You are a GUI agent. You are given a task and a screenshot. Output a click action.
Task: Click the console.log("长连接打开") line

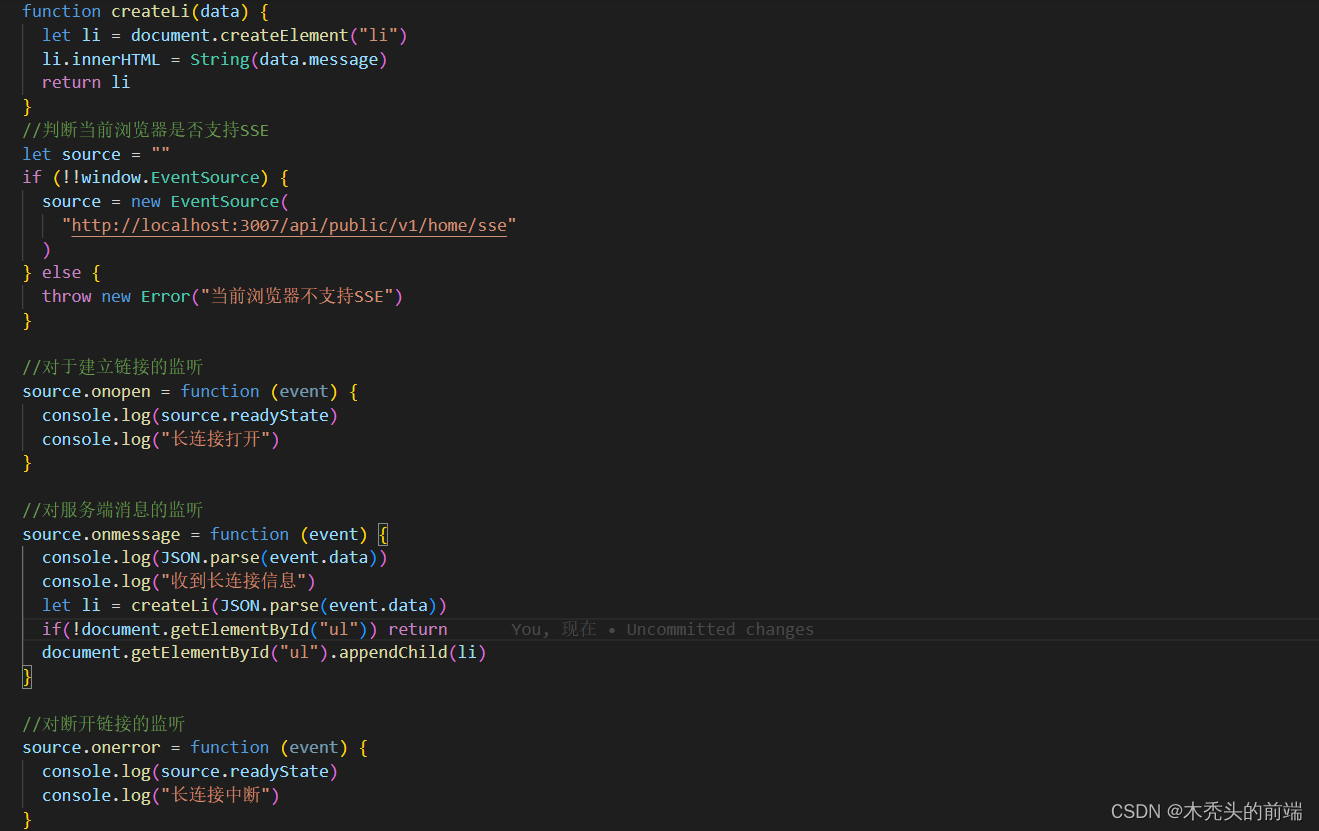161,439
